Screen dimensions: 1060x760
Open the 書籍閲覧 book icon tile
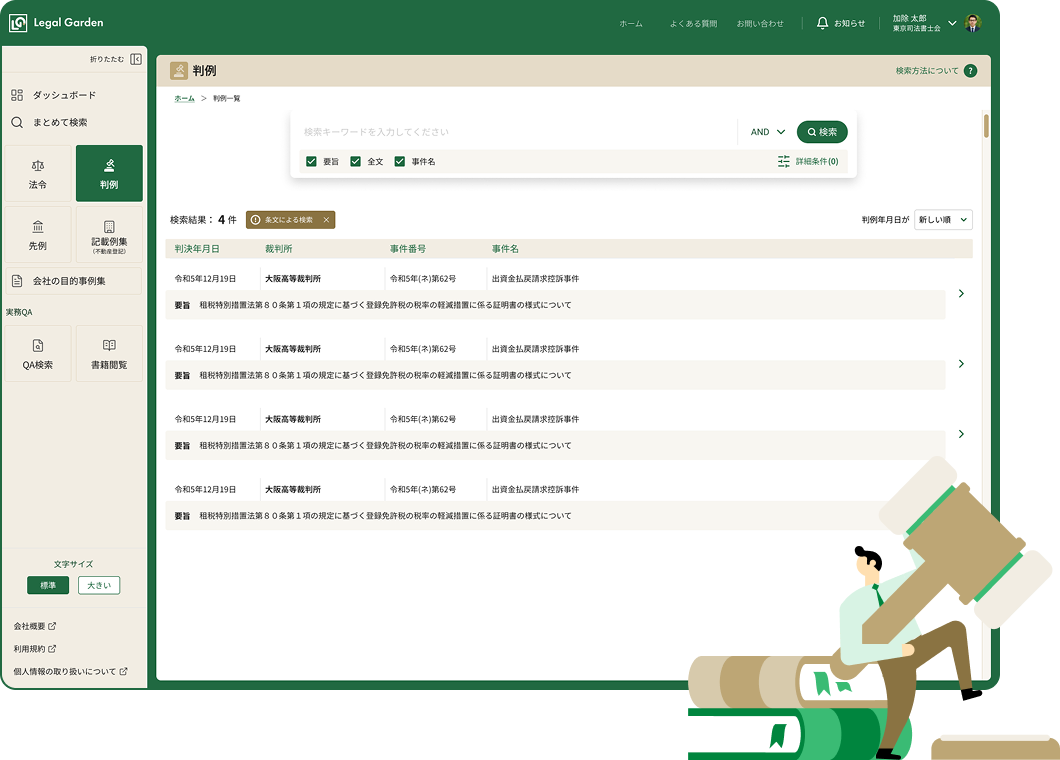pyautogui.click(x=109, y=354)
